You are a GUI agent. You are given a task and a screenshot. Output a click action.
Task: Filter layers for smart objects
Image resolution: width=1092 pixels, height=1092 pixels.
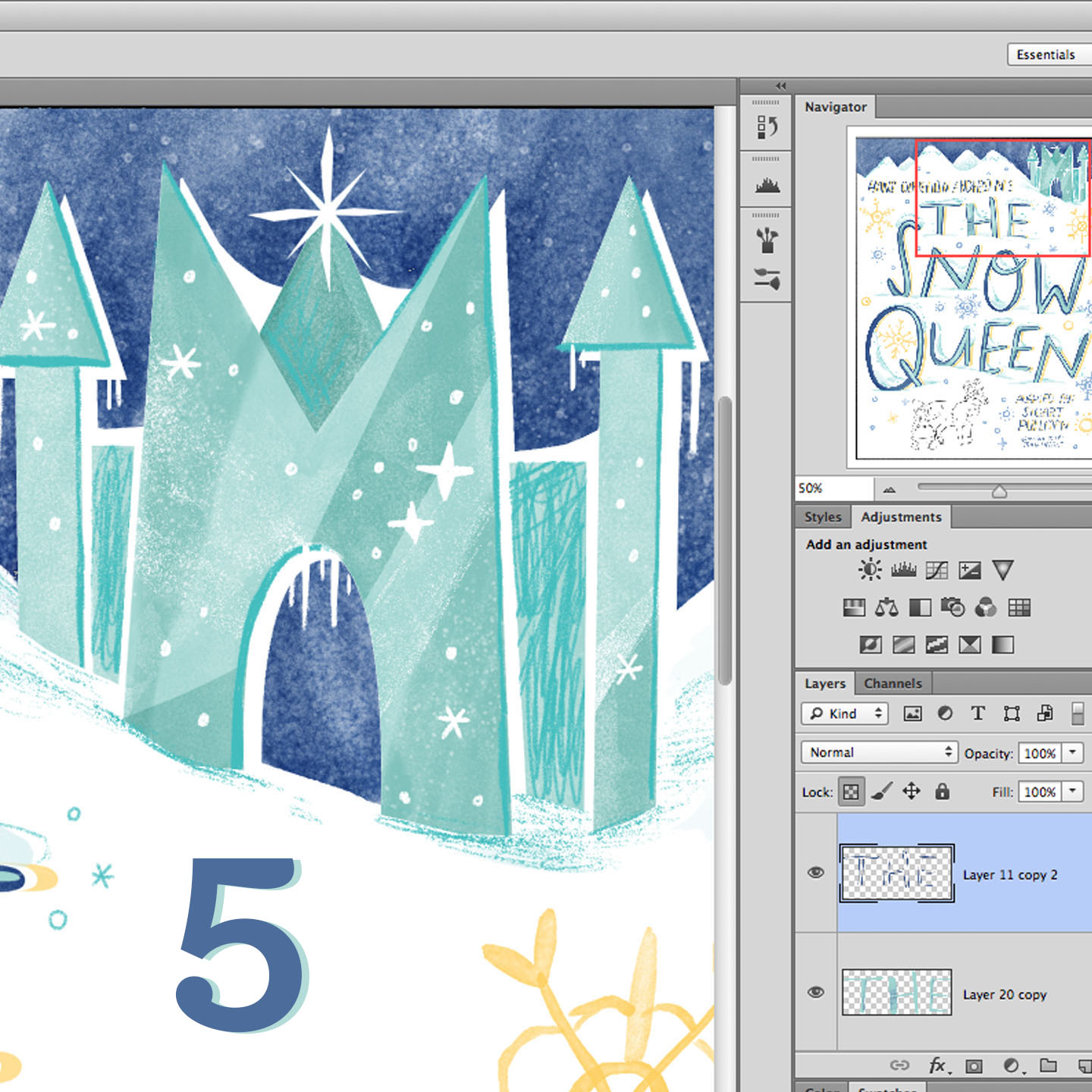tap(1045, 714)
